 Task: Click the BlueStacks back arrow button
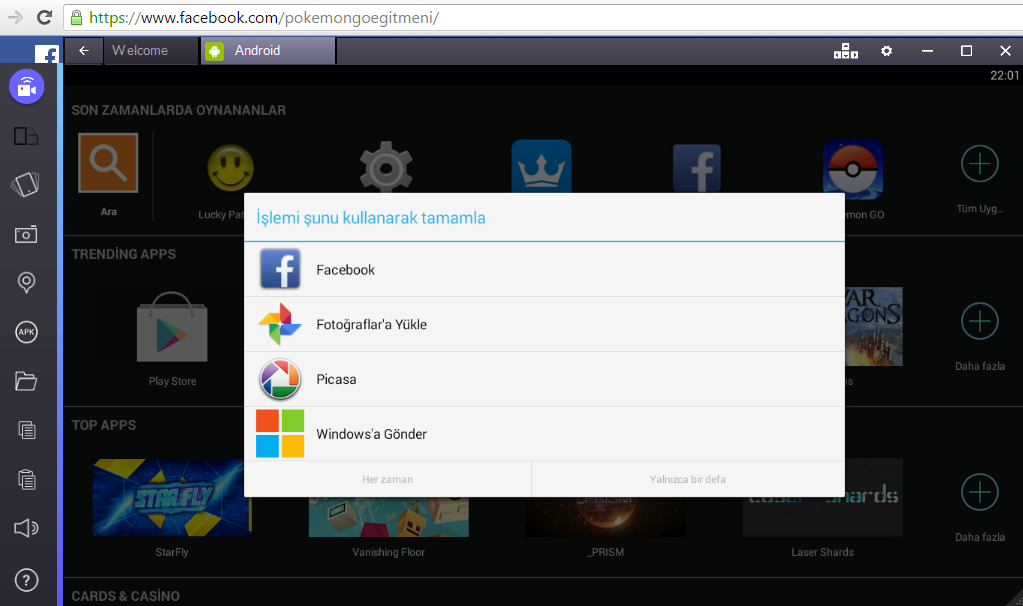(x=84, y=50)
